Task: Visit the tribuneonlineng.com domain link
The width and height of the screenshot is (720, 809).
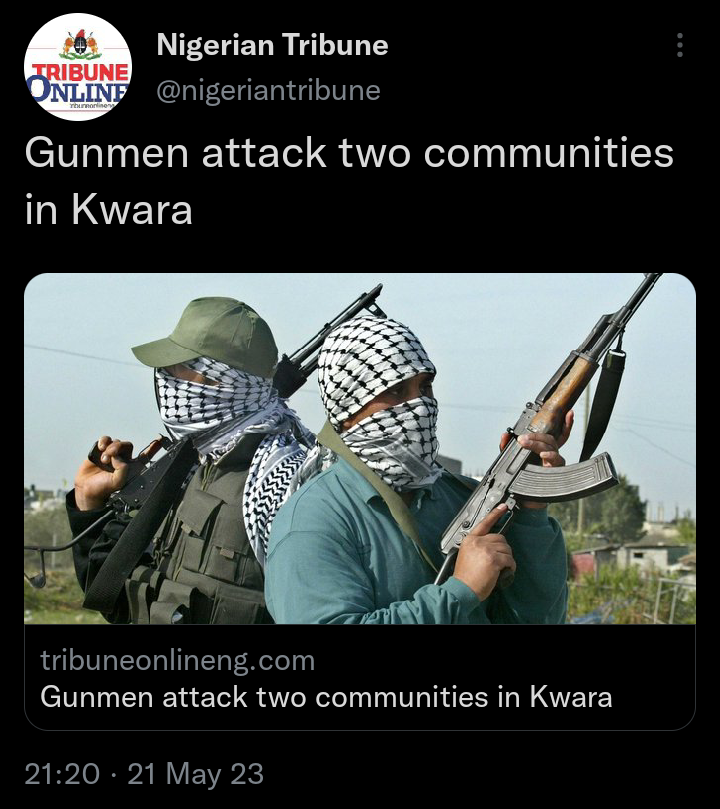Action: coord(177,660)
